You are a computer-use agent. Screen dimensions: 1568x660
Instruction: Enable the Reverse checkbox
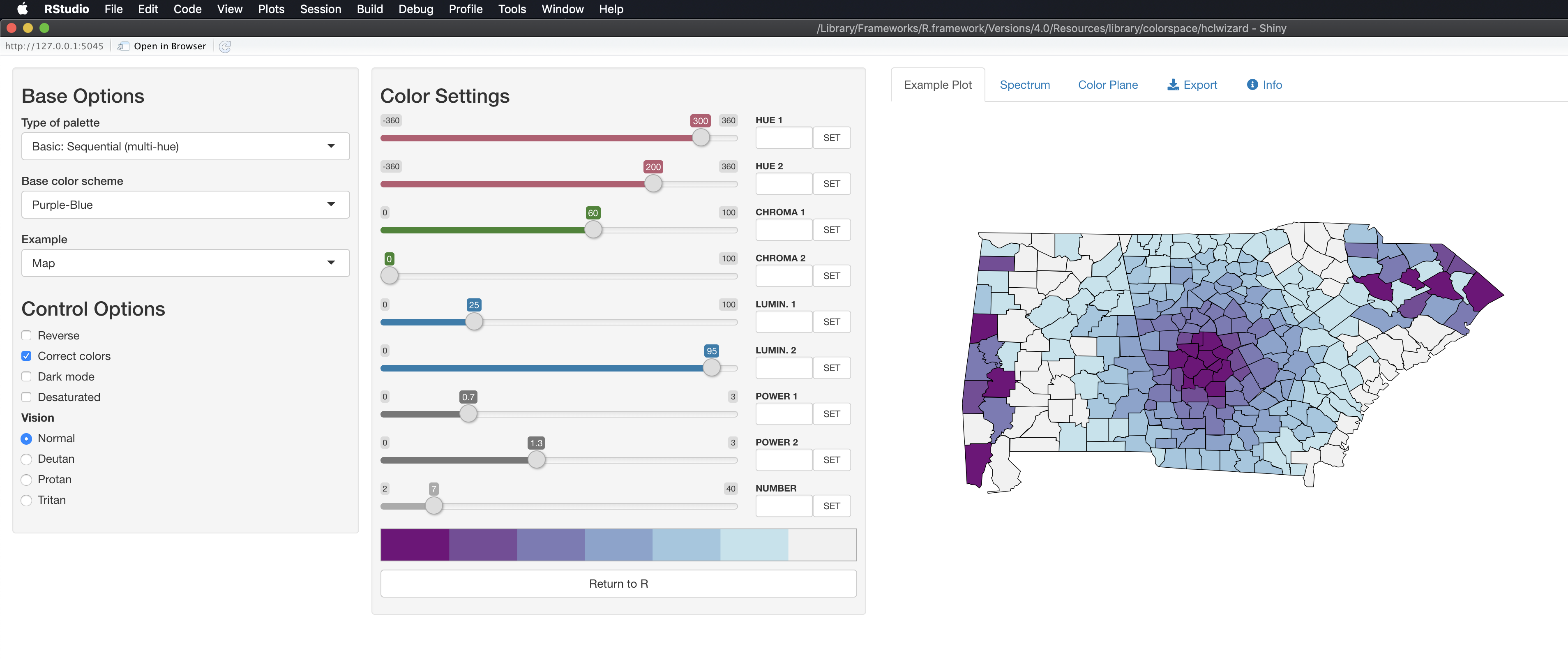(x=26, y=335)
